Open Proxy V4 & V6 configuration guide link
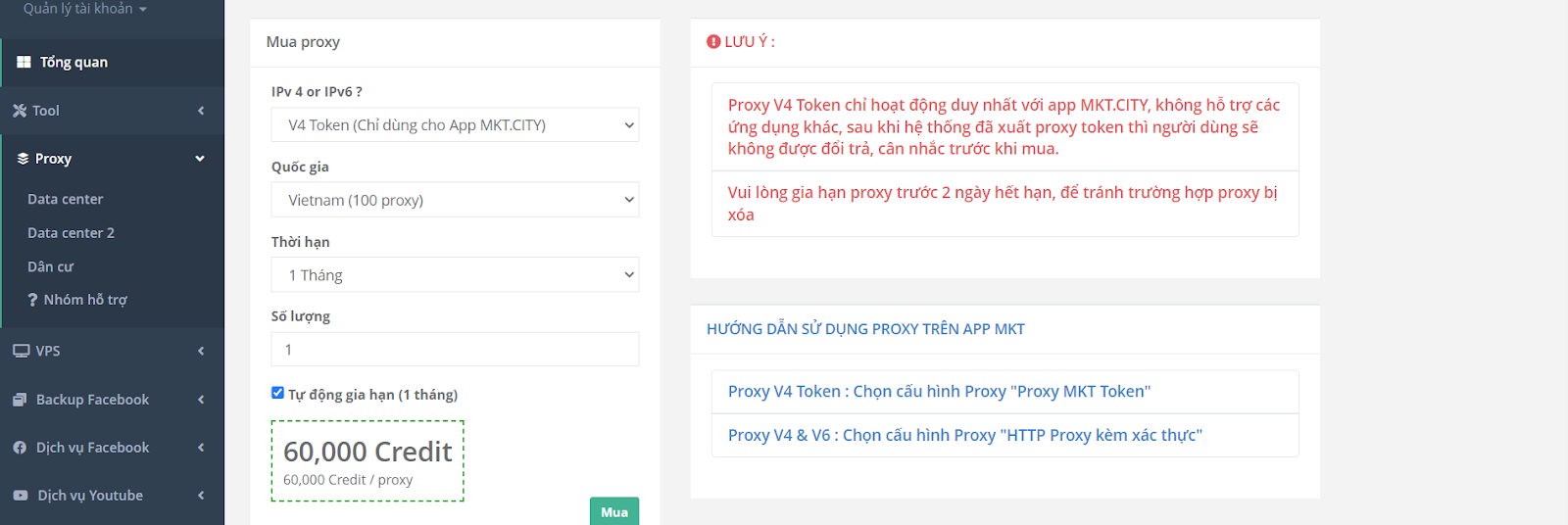The width and height of the screenshot is (1568, 525). pos(964,435)
